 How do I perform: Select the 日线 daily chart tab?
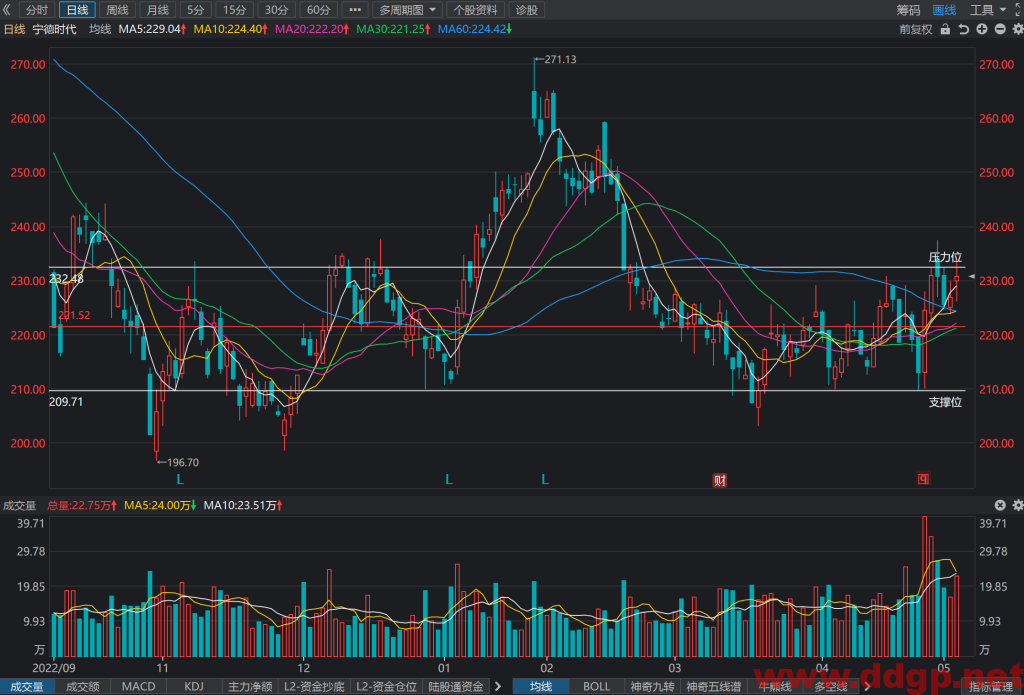tap(77, 10)
